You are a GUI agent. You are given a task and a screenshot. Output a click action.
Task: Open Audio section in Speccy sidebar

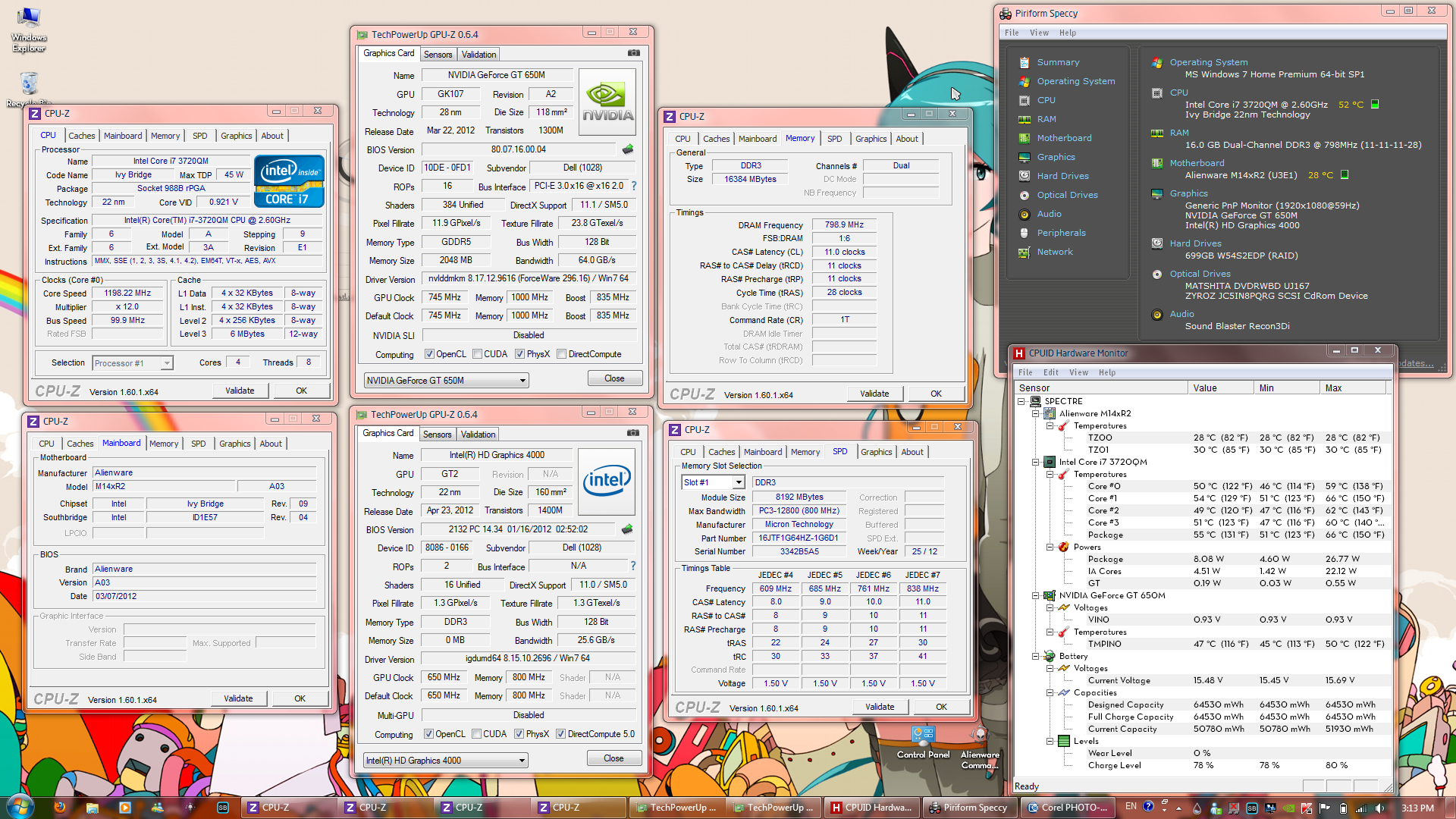(1049, 214)
